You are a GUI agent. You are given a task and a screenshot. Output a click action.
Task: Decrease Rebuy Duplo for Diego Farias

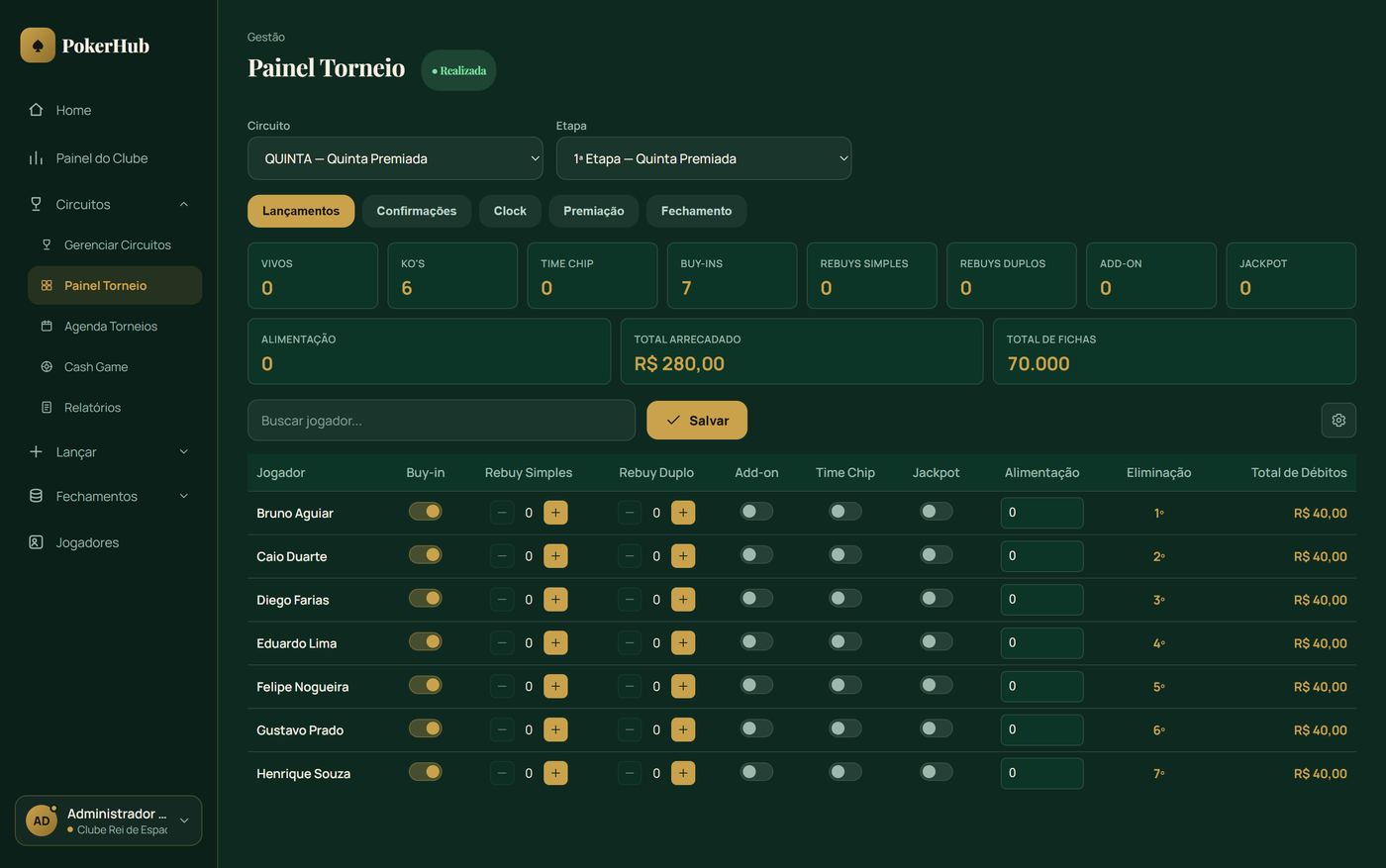(630, 600)
